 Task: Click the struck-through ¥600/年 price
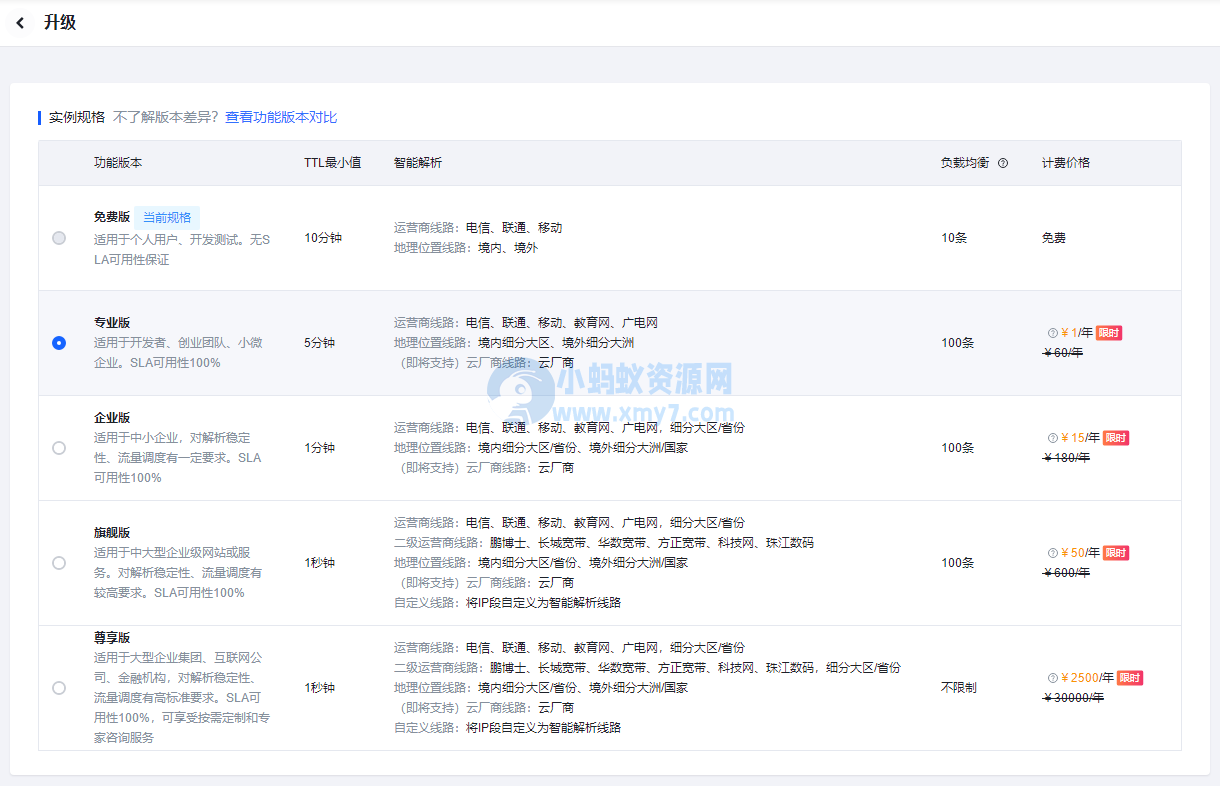(1066, 573)
